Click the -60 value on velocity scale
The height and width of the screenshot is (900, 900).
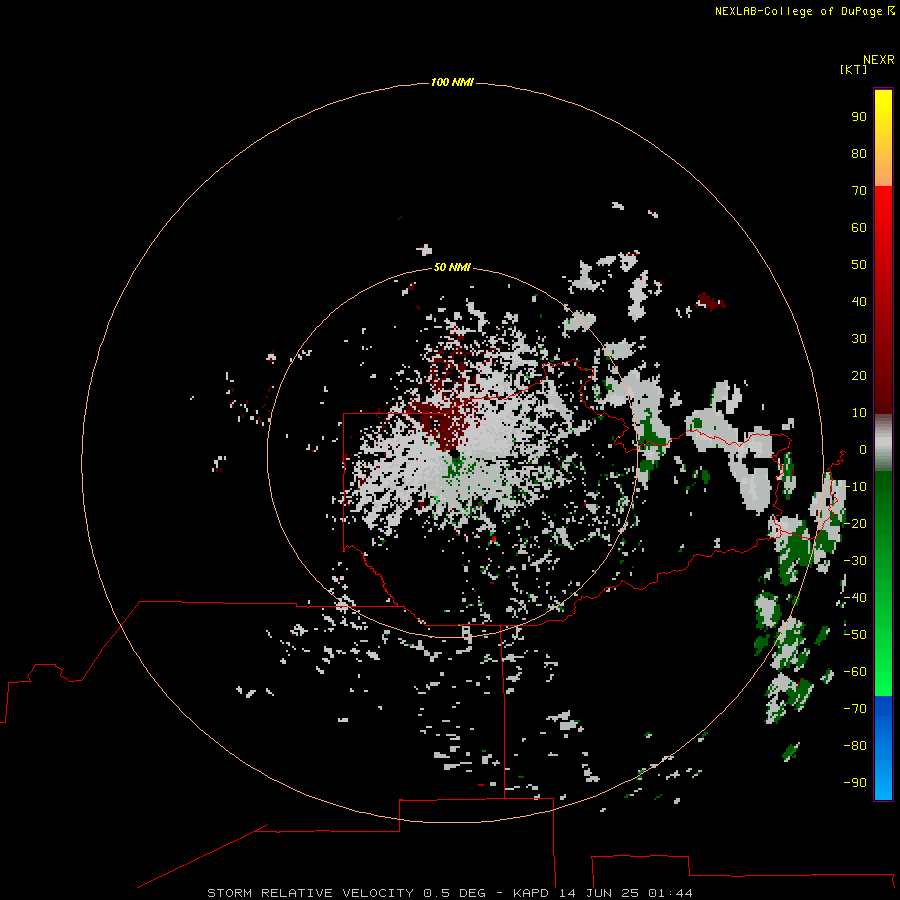coord(855,672)
